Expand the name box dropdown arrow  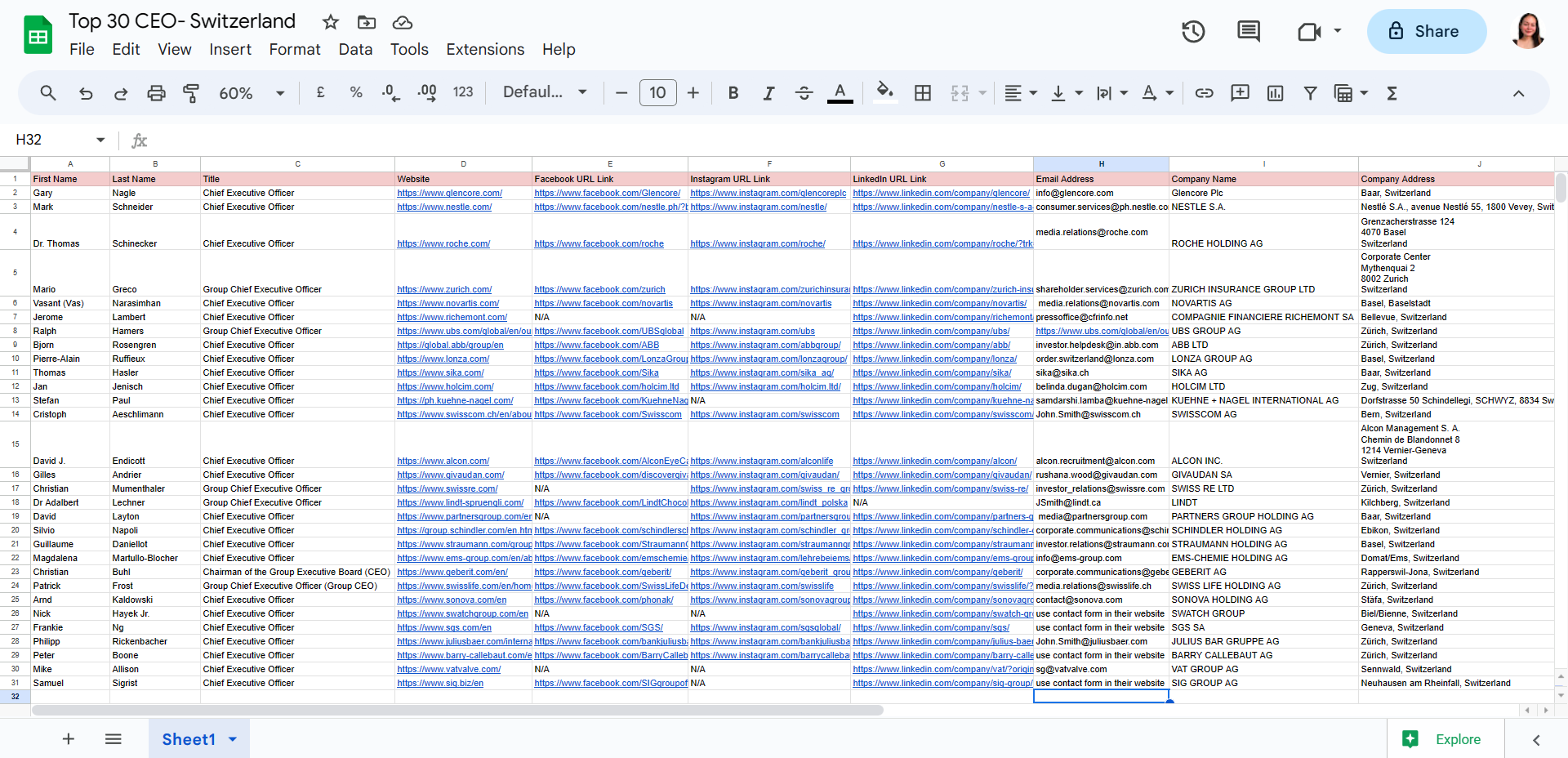click(x=100, y=140)
